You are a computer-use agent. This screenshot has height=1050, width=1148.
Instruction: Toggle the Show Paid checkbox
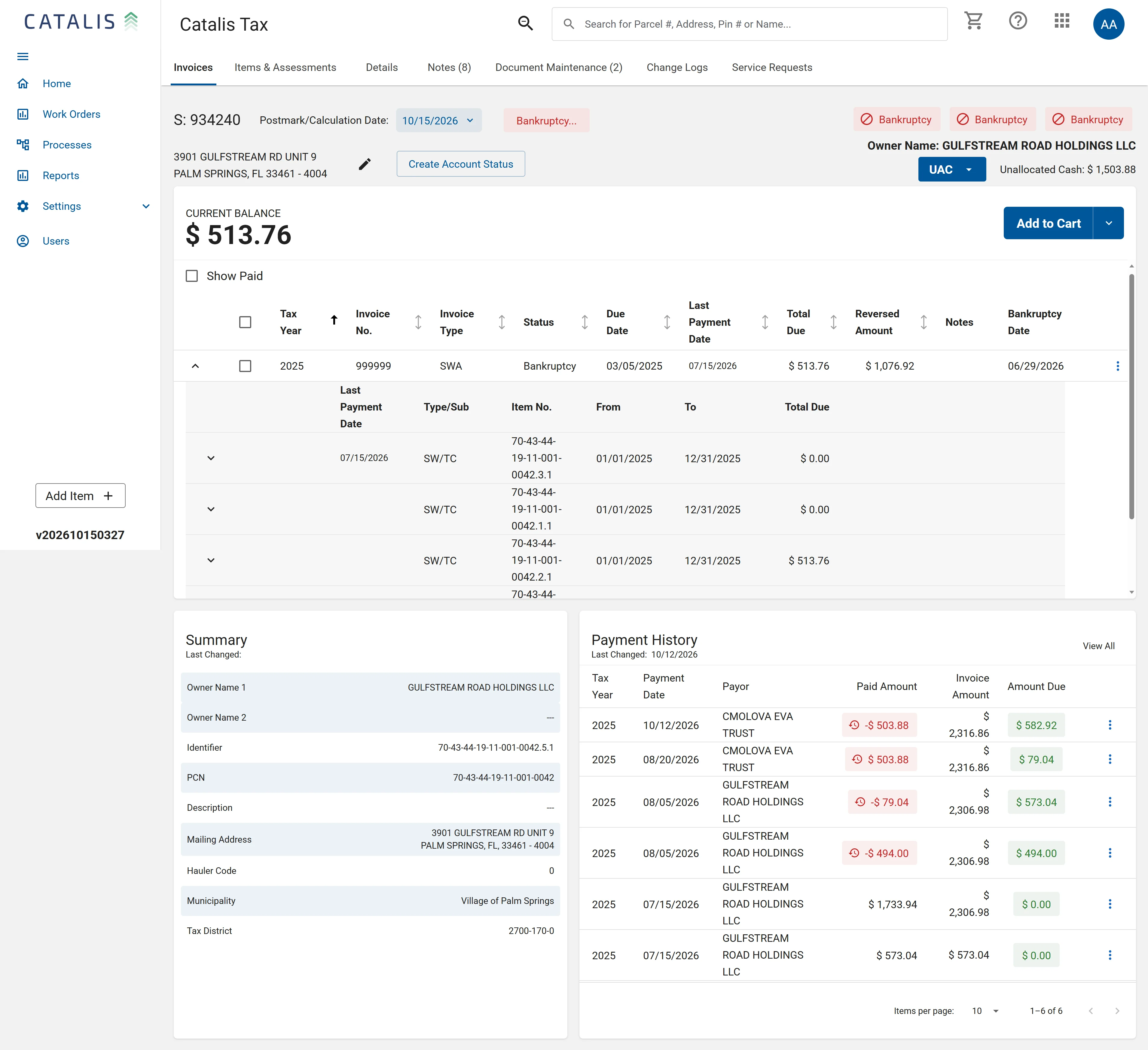(192, 276)
